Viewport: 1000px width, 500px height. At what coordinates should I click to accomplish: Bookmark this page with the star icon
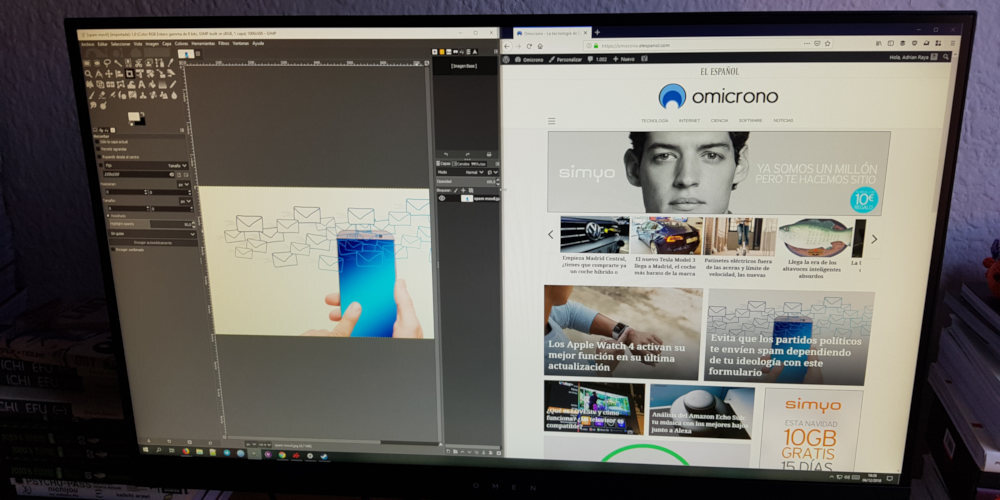click(x=828, y=43)
